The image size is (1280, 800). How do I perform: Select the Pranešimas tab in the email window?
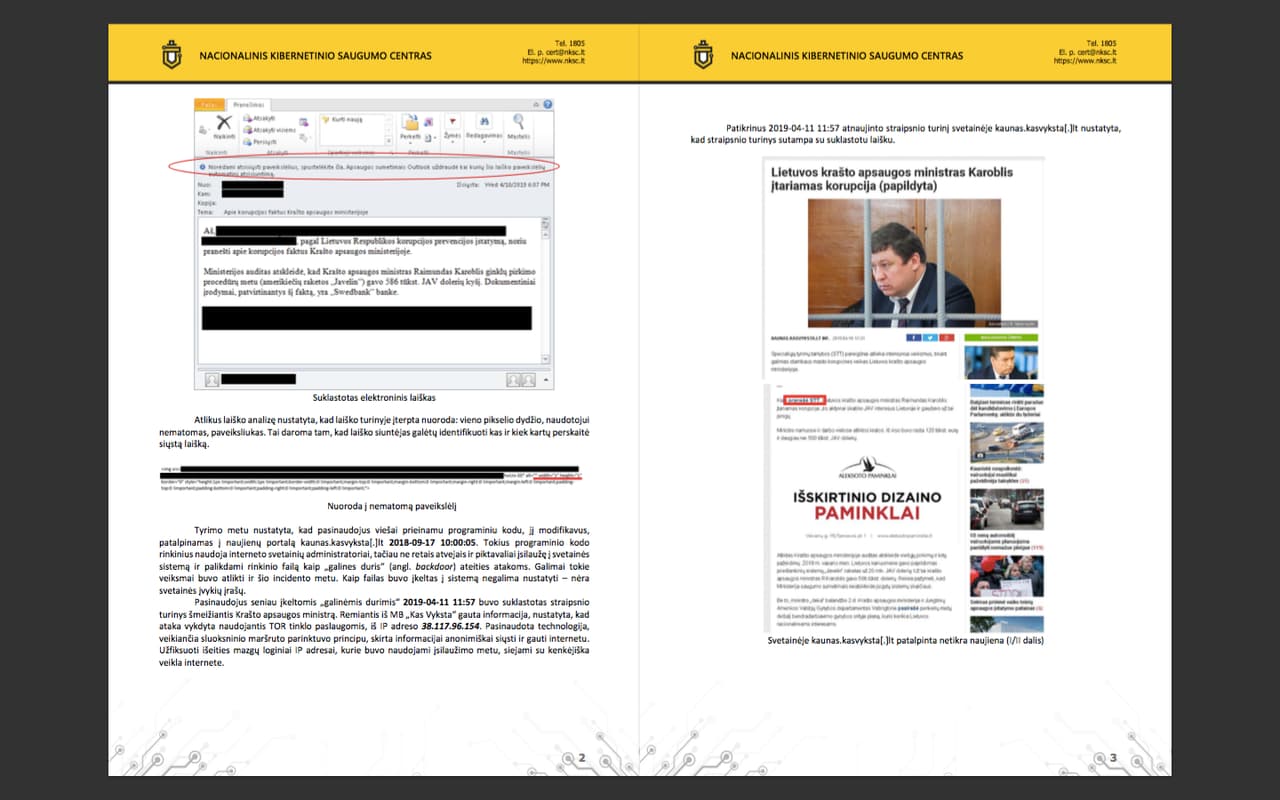pyautogui.click(x=247, y=104)
